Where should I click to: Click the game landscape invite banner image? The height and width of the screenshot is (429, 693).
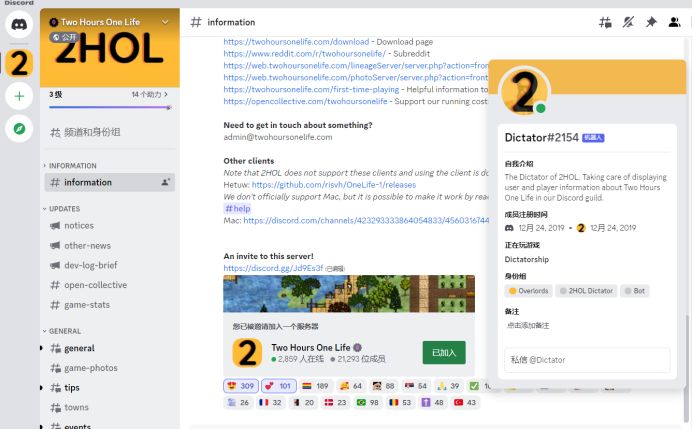[x=349, y=294]
